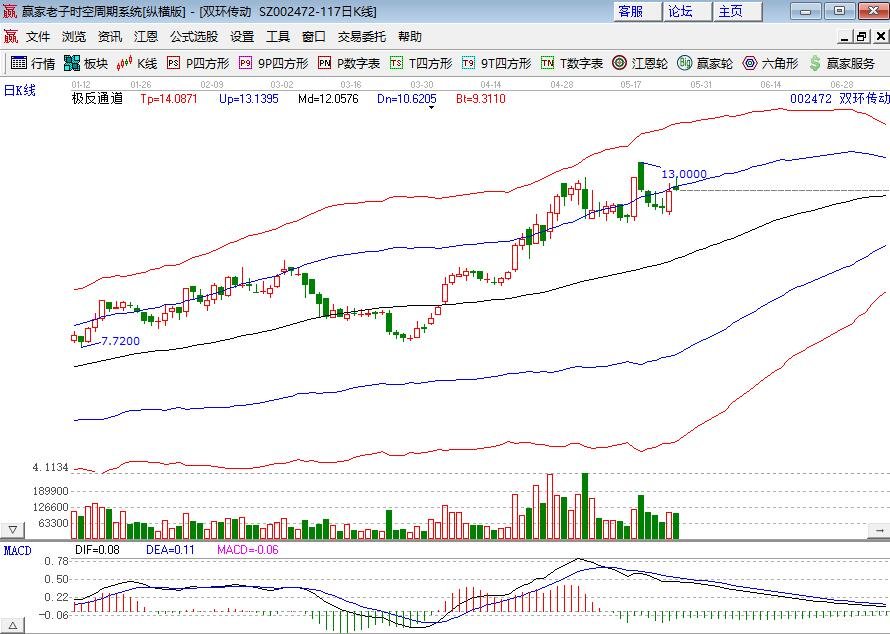Open the 浏览 menu
890x634 pixels.
click(74, 36)
